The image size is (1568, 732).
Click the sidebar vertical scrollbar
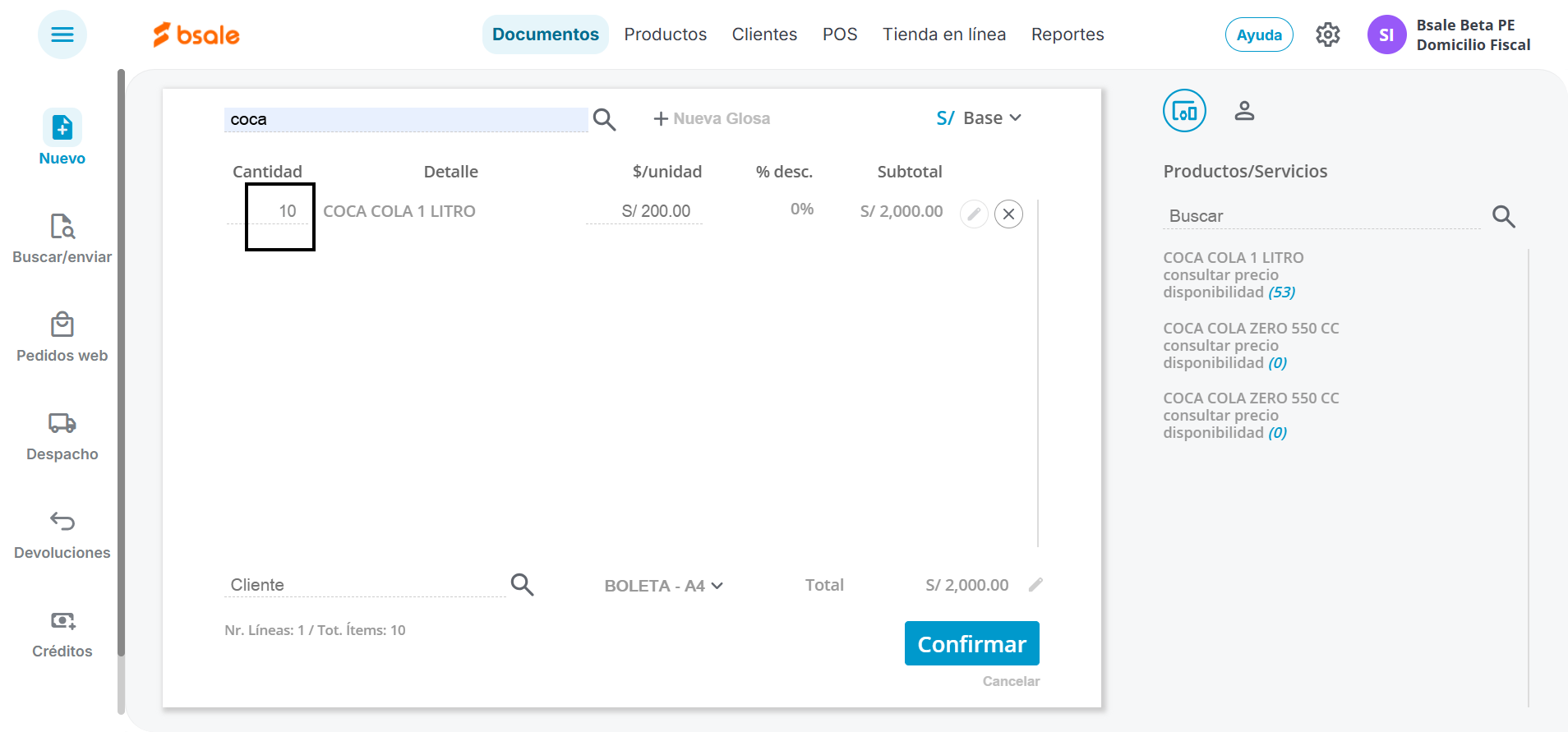pos(121,361)
